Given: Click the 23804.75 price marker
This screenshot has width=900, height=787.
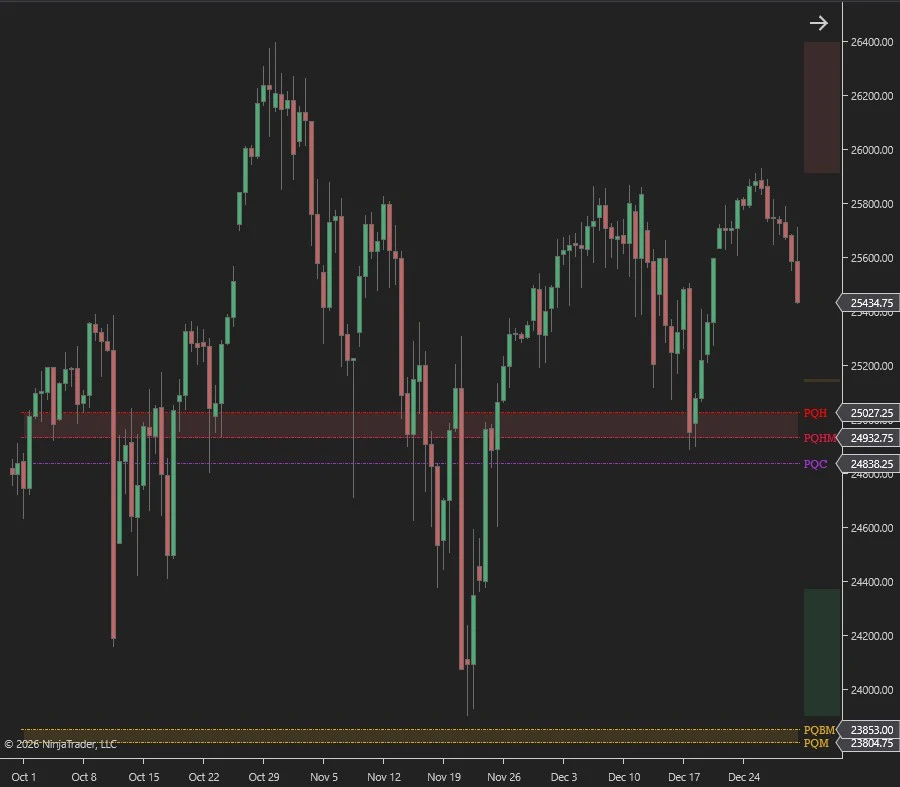Looking at the screenshot, I should click(x=869, y=743).
